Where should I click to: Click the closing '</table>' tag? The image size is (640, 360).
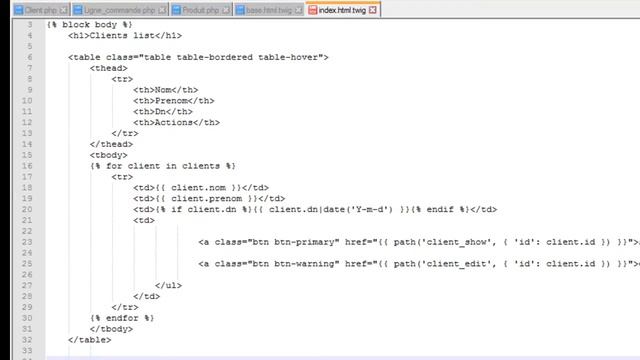(89, 340)
